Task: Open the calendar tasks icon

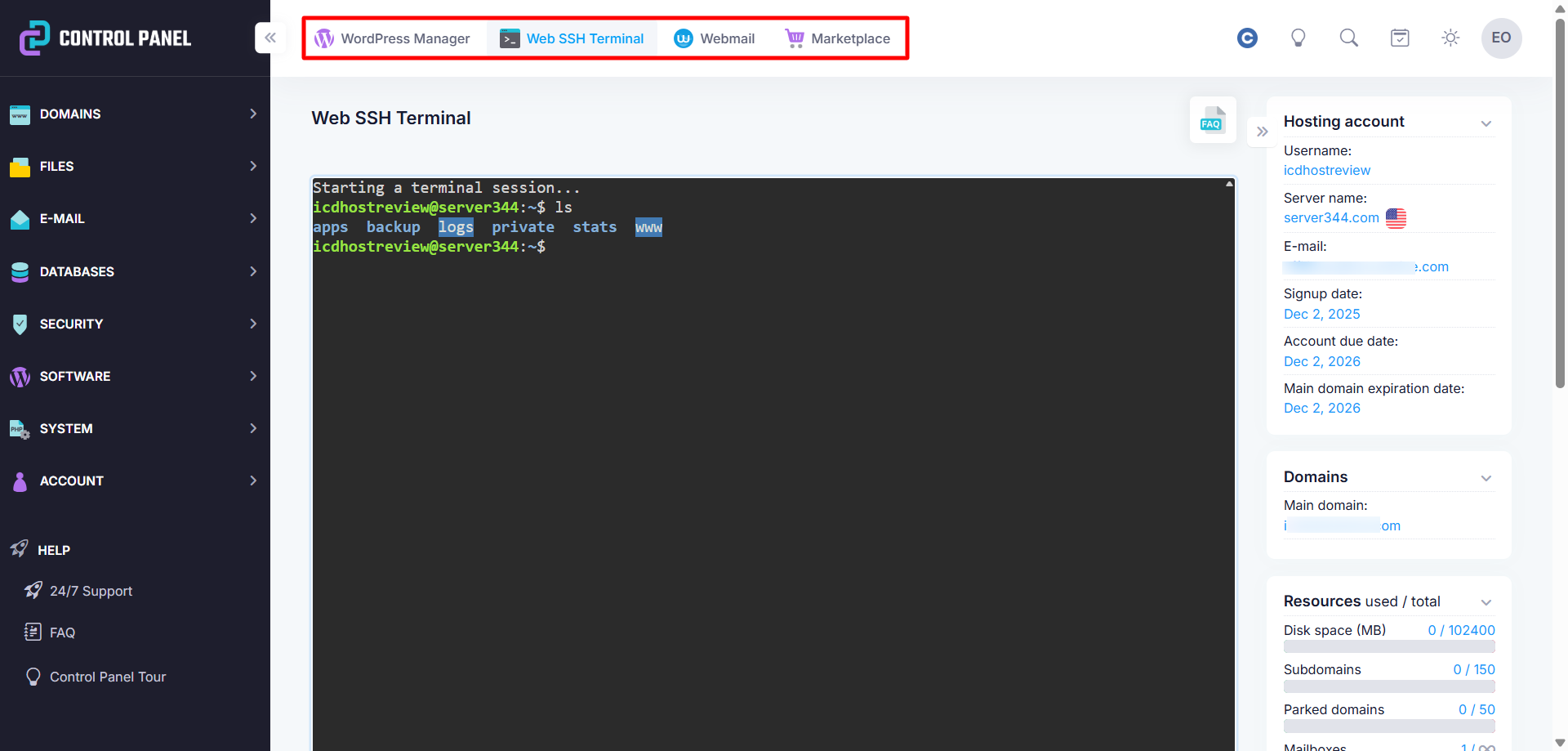Action: click(x=1400, y=38)
